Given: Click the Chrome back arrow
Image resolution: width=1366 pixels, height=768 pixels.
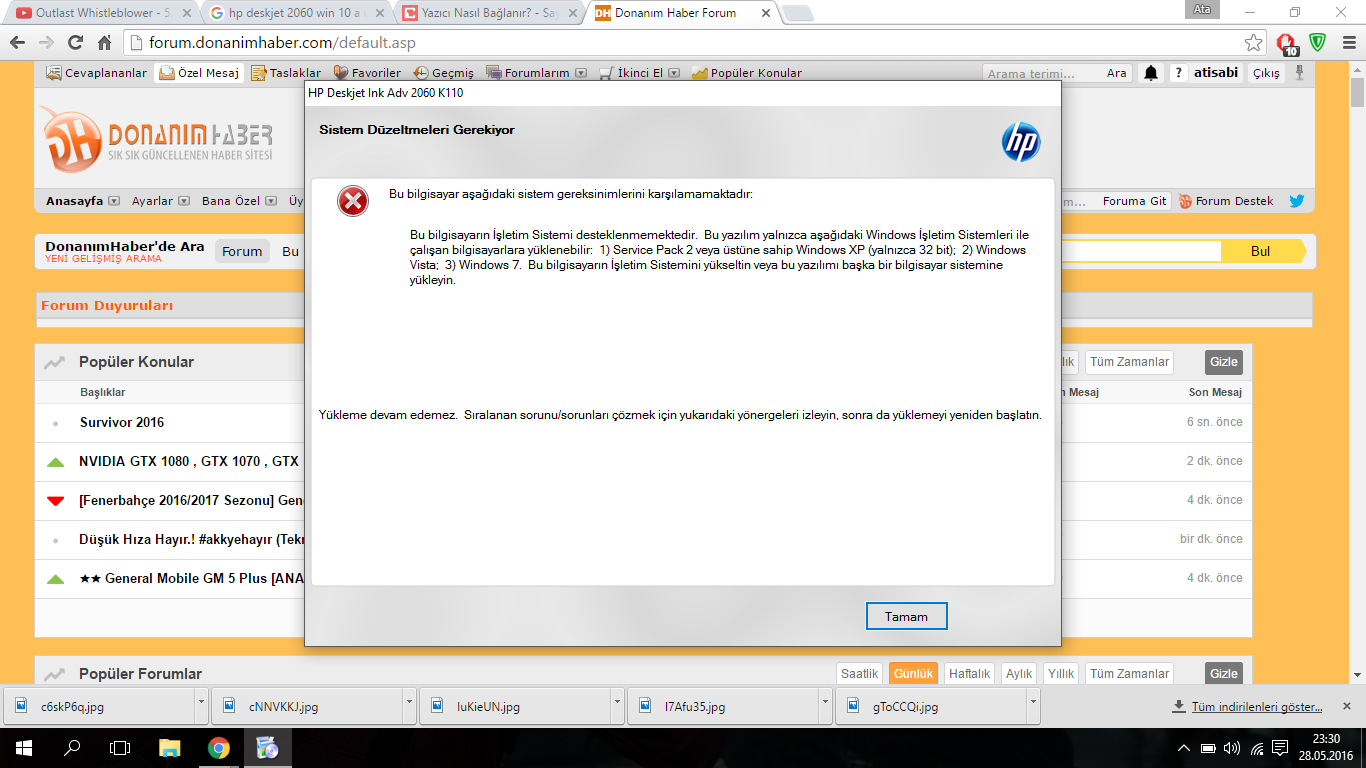Looking at the screenshot, I should click(x=17, y=43).
